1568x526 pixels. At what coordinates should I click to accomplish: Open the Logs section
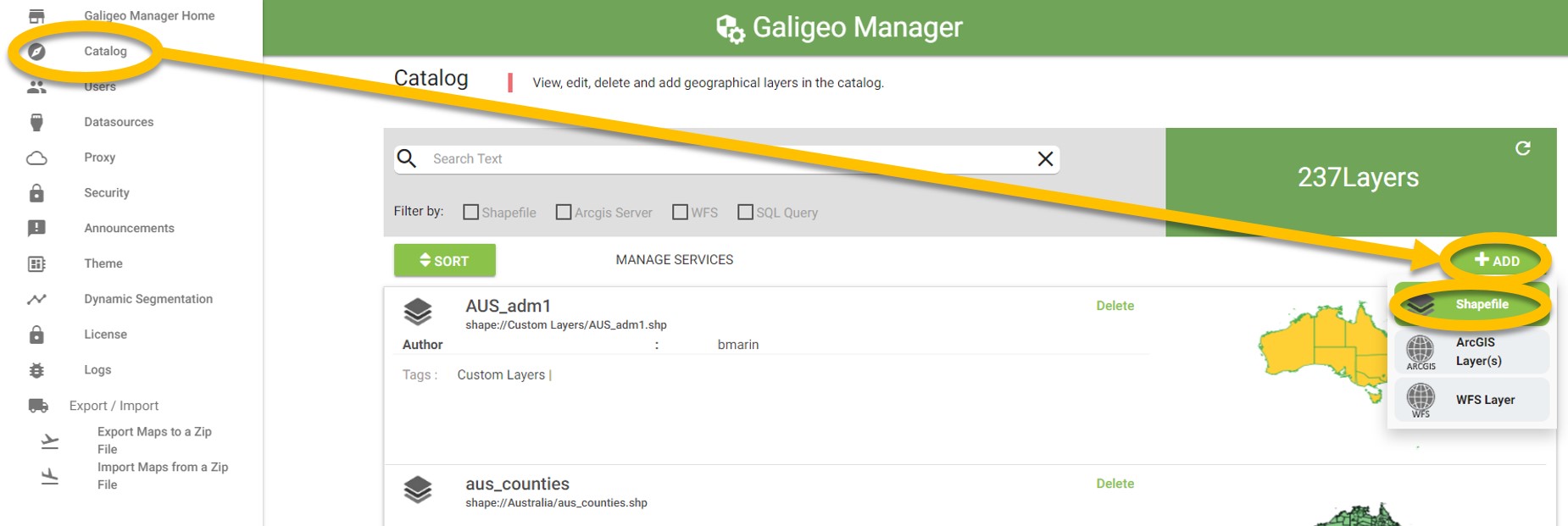coord(97,370)
